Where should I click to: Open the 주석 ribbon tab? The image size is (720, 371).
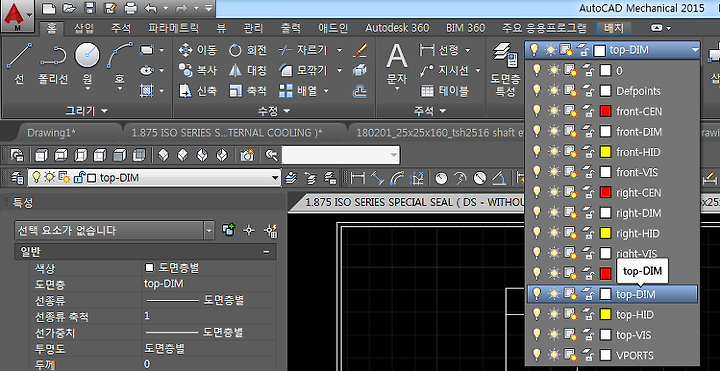coord(120,28)
